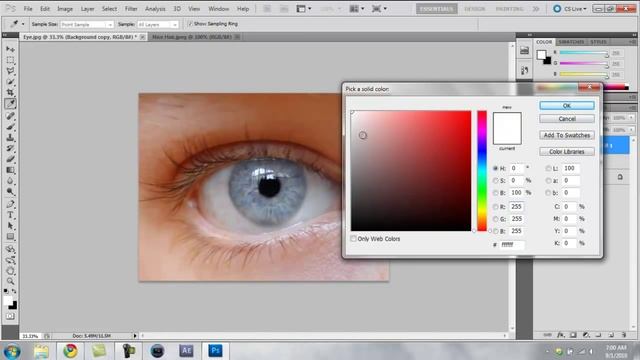Select the Crop tool
Screen dimensions: 640x360
(x=10, y=93)
